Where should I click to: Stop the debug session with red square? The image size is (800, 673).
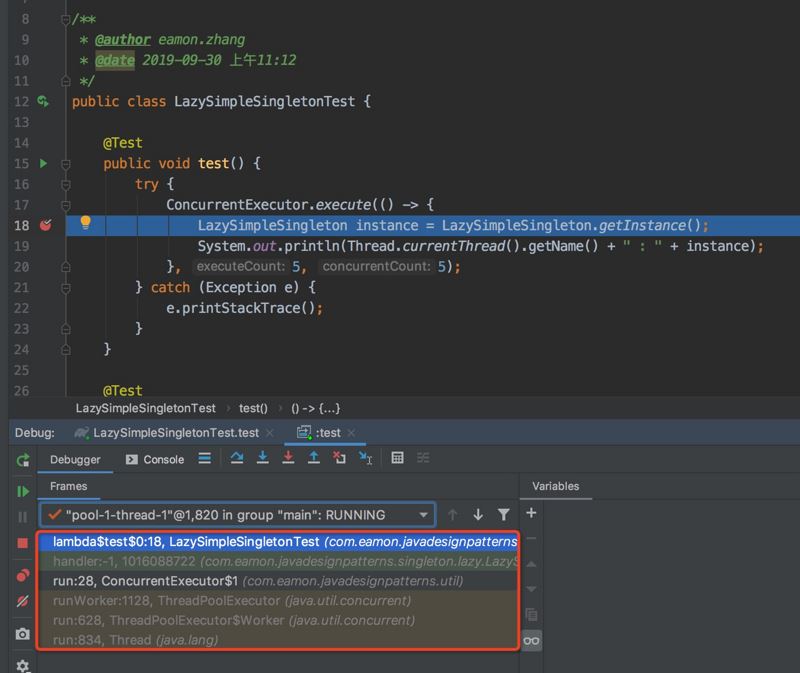click(x=22, y=543)
